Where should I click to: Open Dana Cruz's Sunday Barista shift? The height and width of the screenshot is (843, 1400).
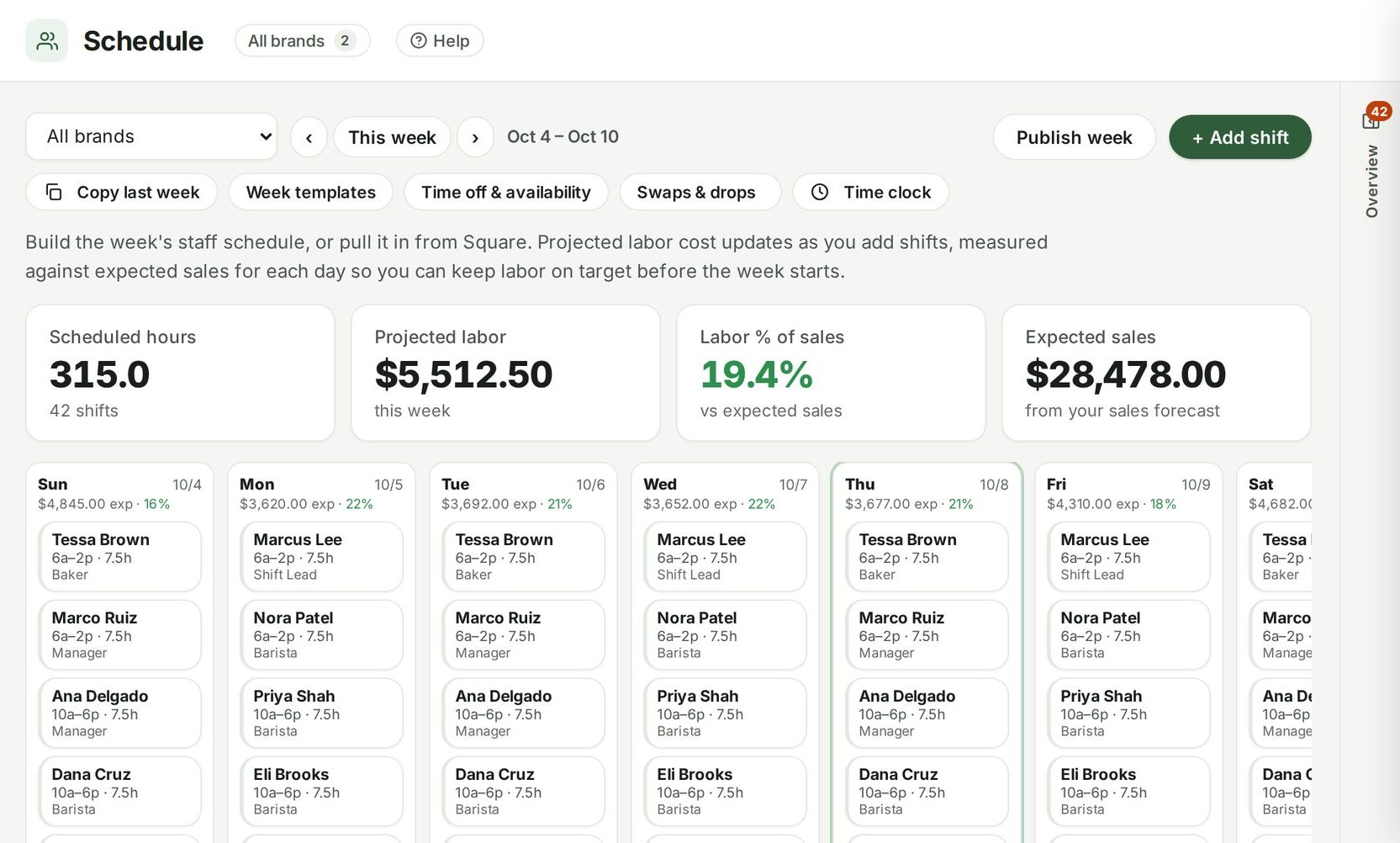[x=119, y=791]
